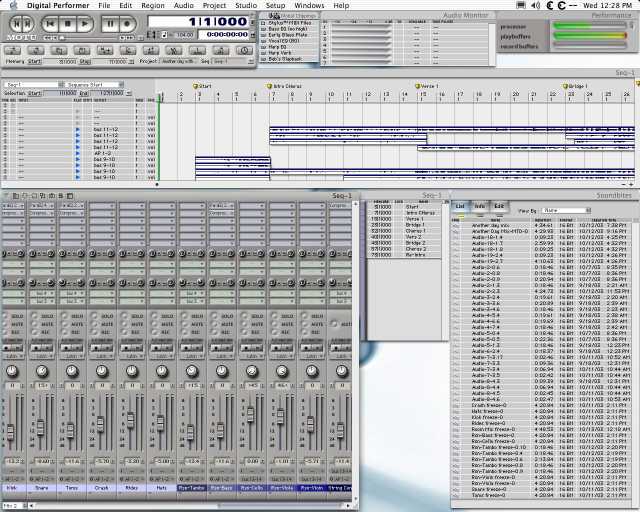Screen dimensions: 640x512
Task: Switch to the Info tab in Soundbites
Action: click(480, 206)
